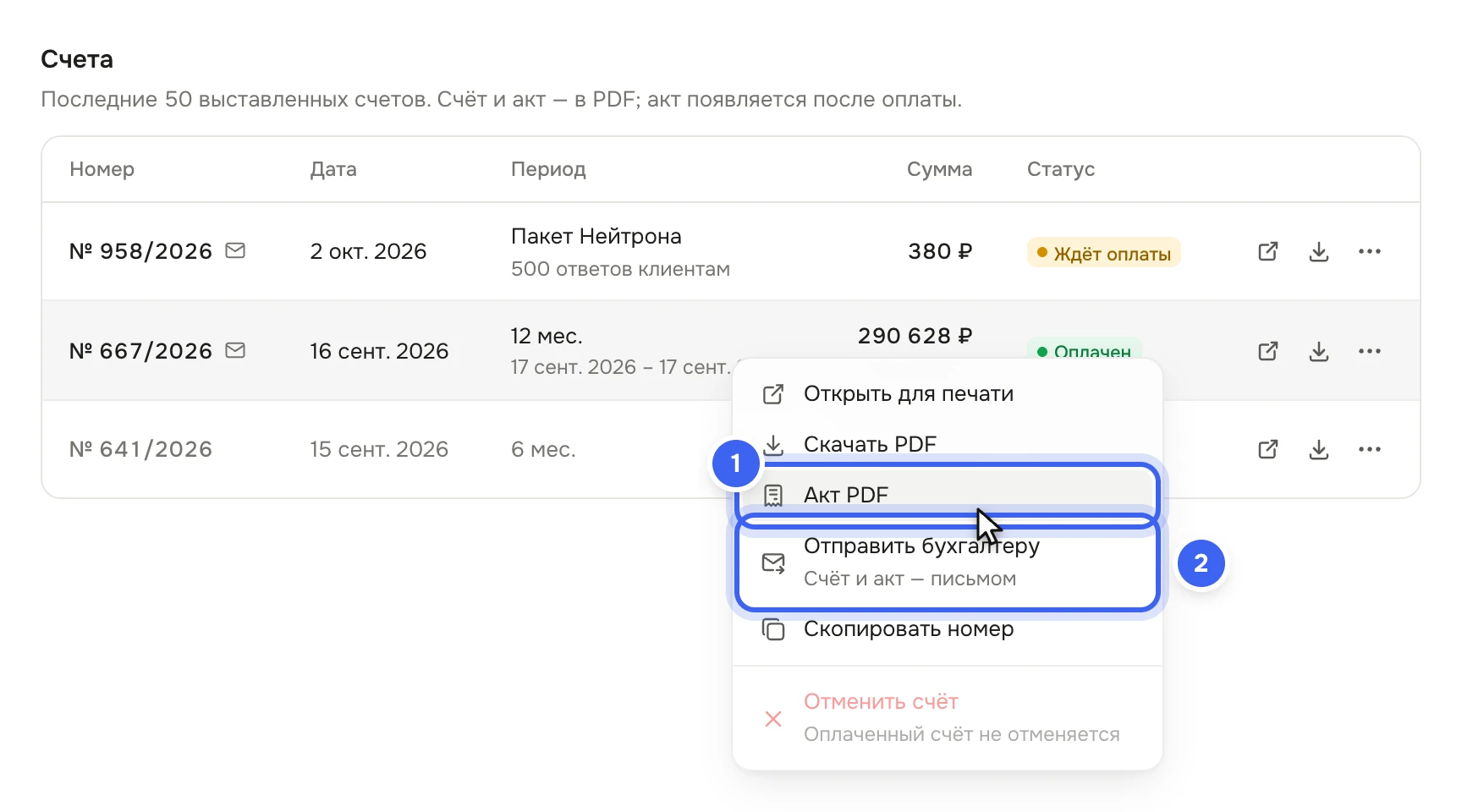Click invoice number № 641/2026
The image size is (1462, 812).
pos(140,449)
